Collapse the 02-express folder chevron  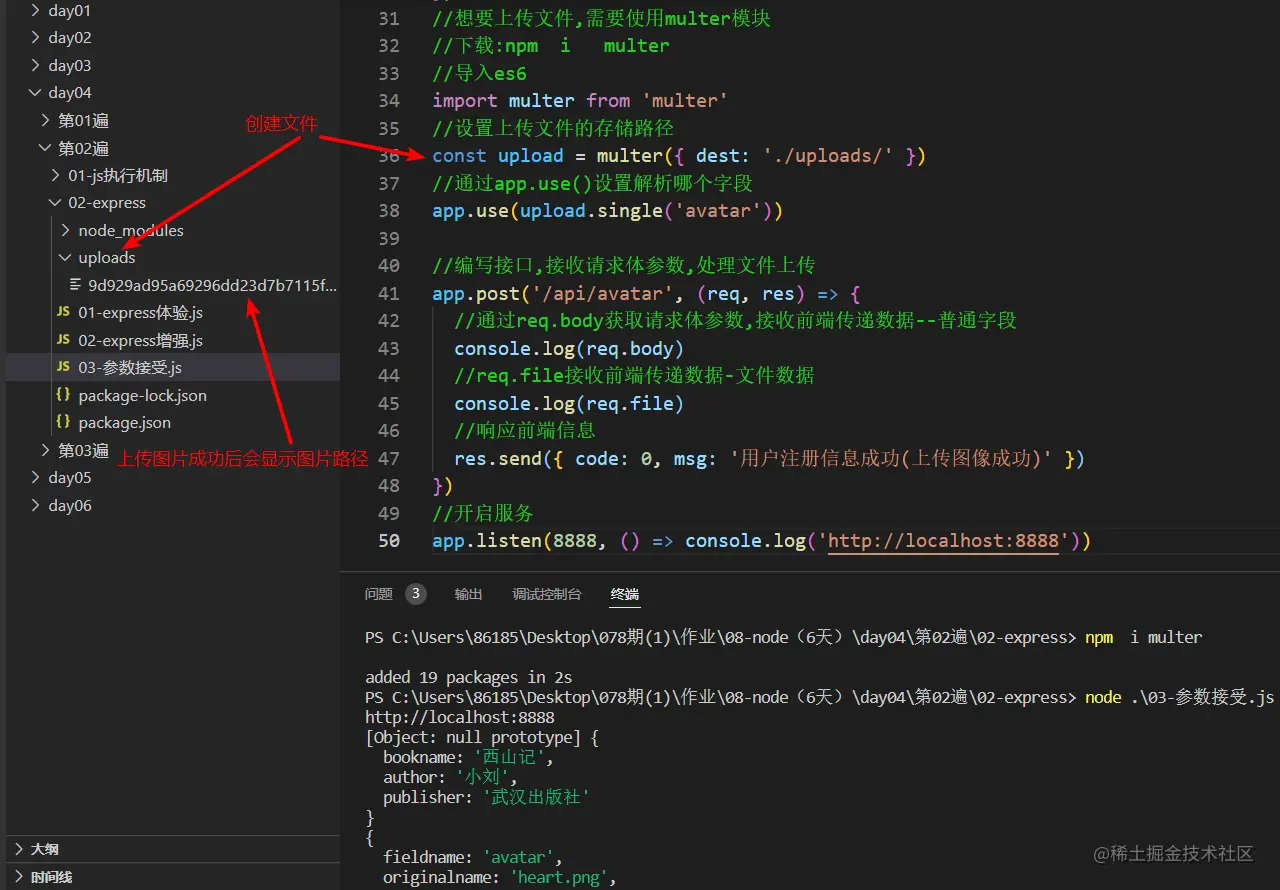(55, 203)
